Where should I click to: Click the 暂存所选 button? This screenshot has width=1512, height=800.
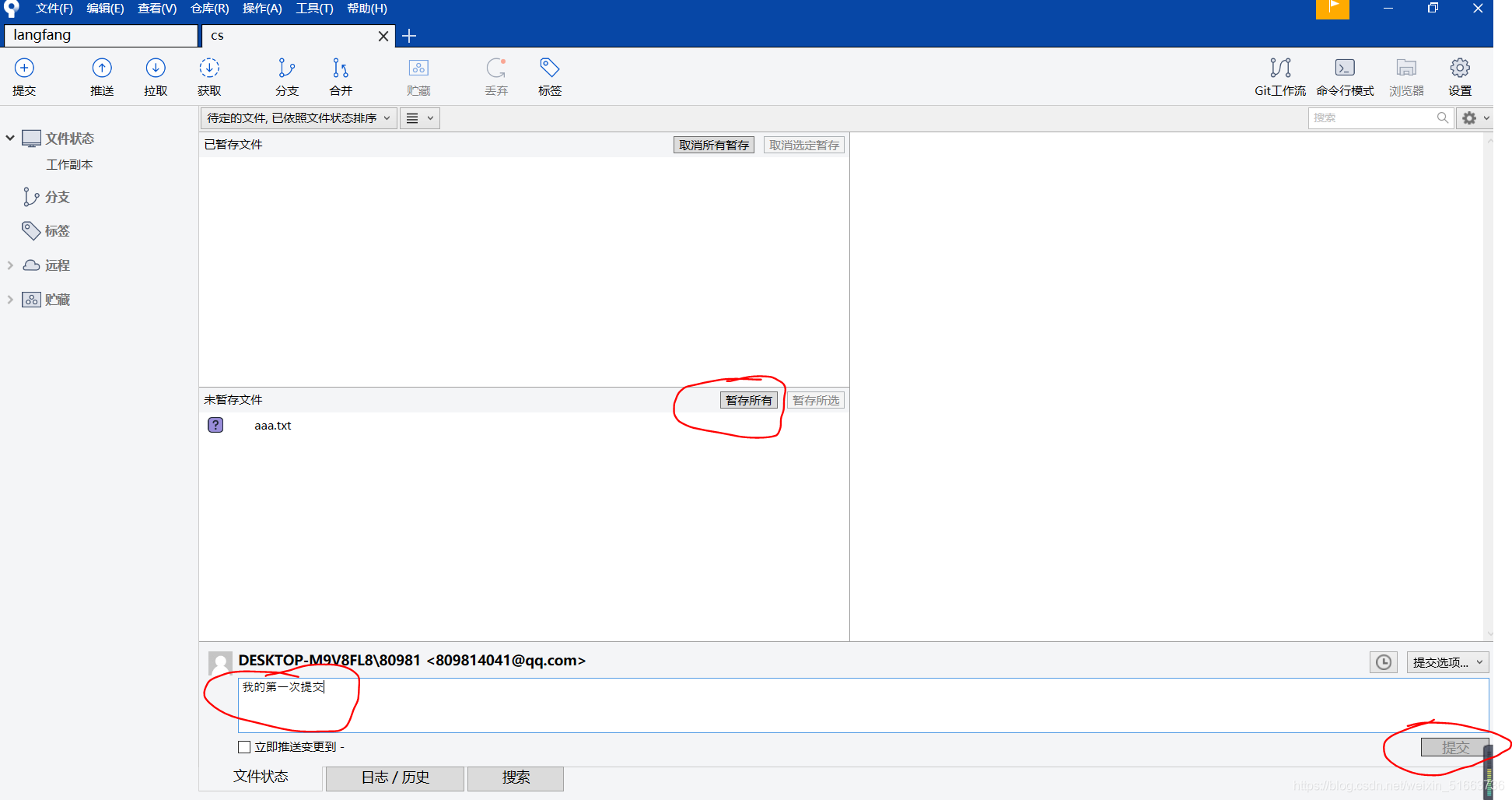tap(816, 400)
